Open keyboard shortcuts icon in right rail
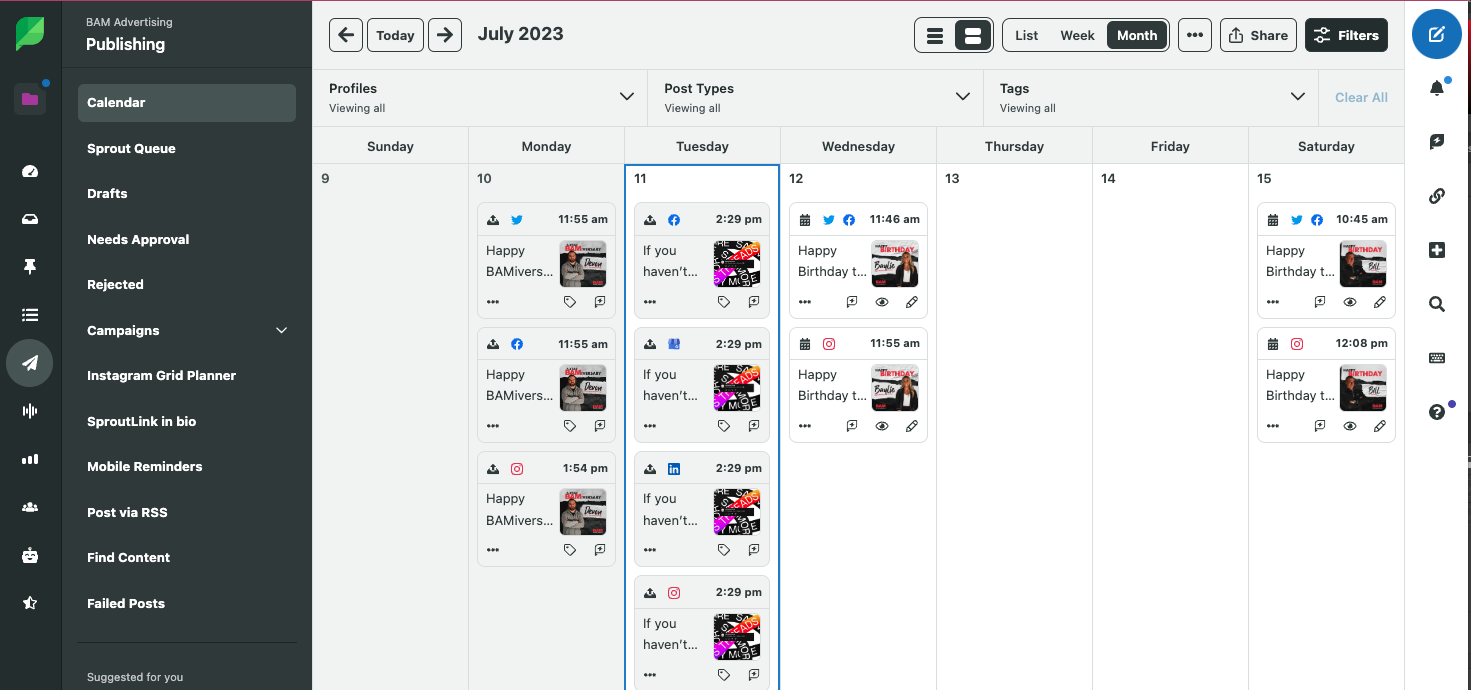Image resolution: width=1471 pixels, height=690 pixels. 1437,358
